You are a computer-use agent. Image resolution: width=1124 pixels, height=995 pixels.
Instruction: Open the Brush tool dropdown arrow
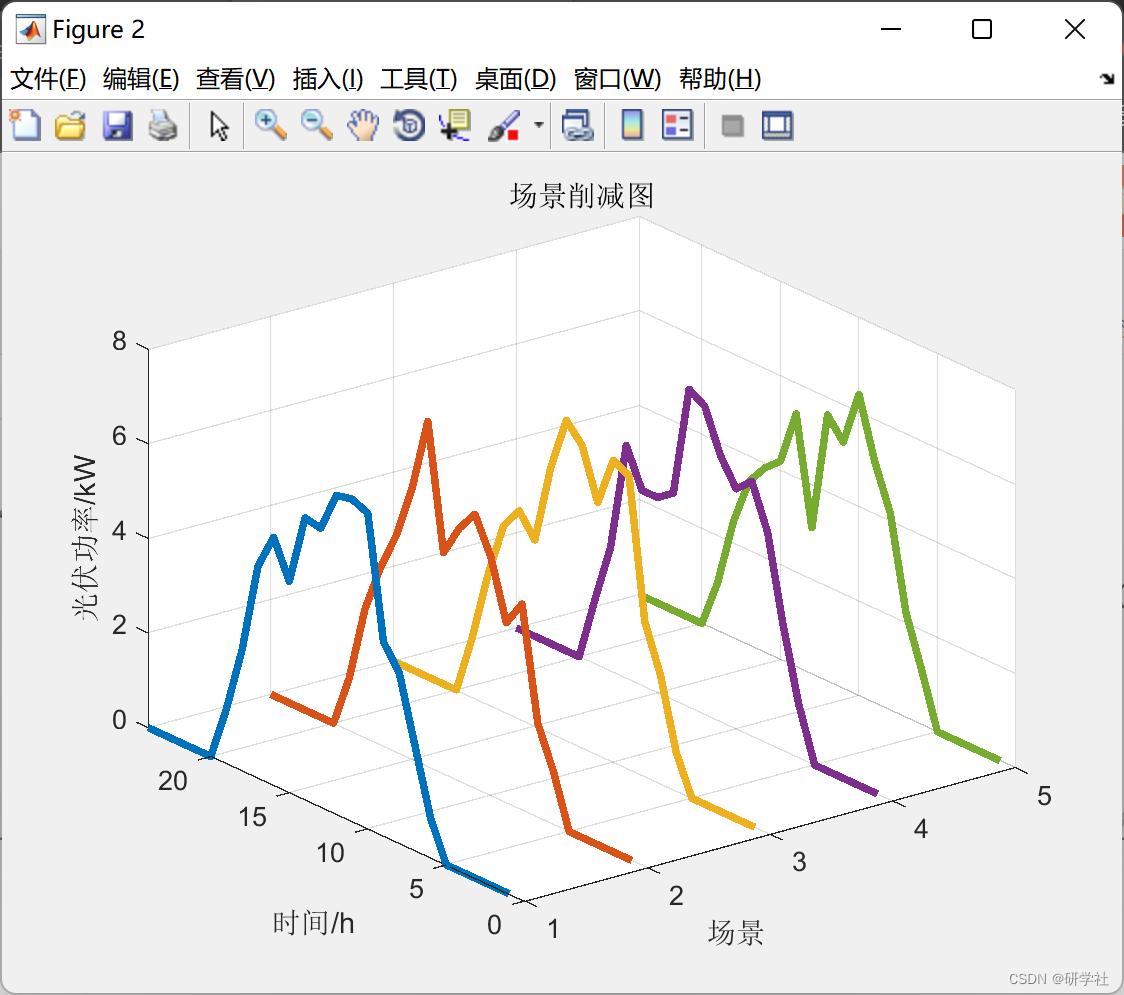point(539,125)
